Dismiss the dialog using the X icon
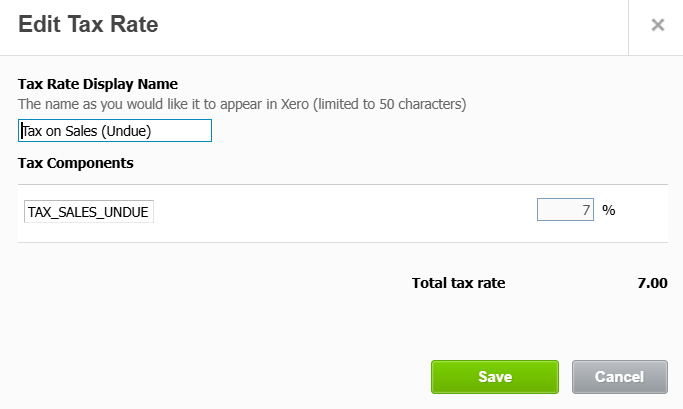 pos(657,26)
